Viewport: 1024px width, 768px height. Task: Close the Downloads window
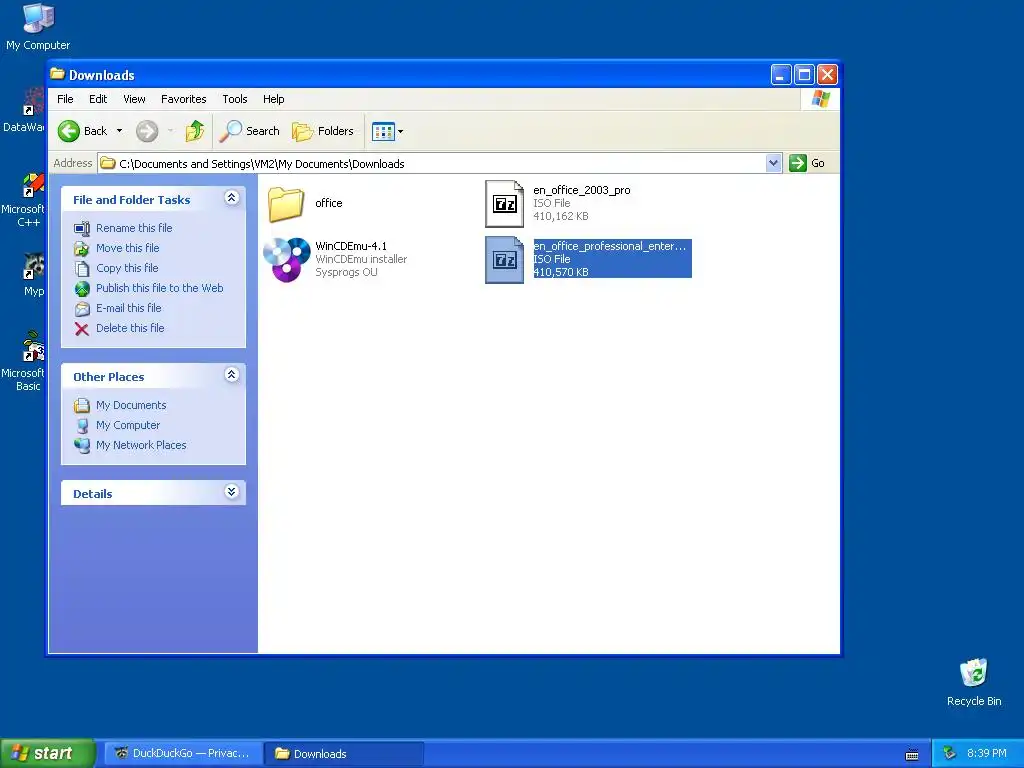[x=827, y=74]
